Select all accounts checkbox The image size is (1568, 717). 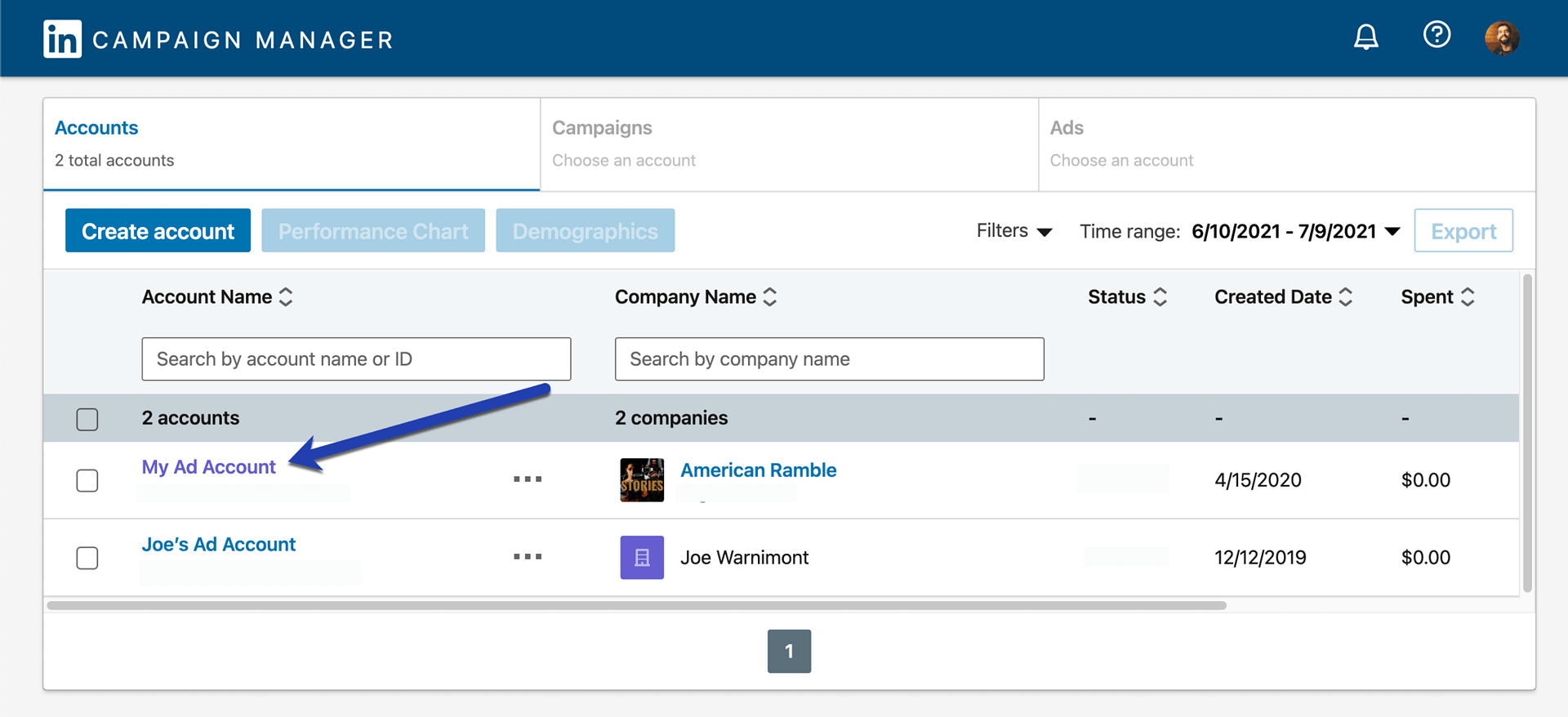87,419
